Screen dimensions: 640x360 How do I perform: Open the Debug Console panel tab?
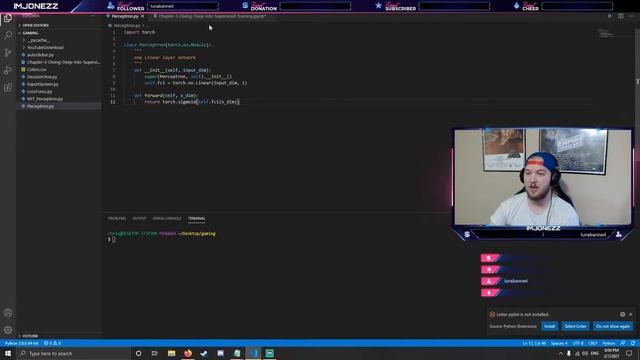[x=167, y=218]
